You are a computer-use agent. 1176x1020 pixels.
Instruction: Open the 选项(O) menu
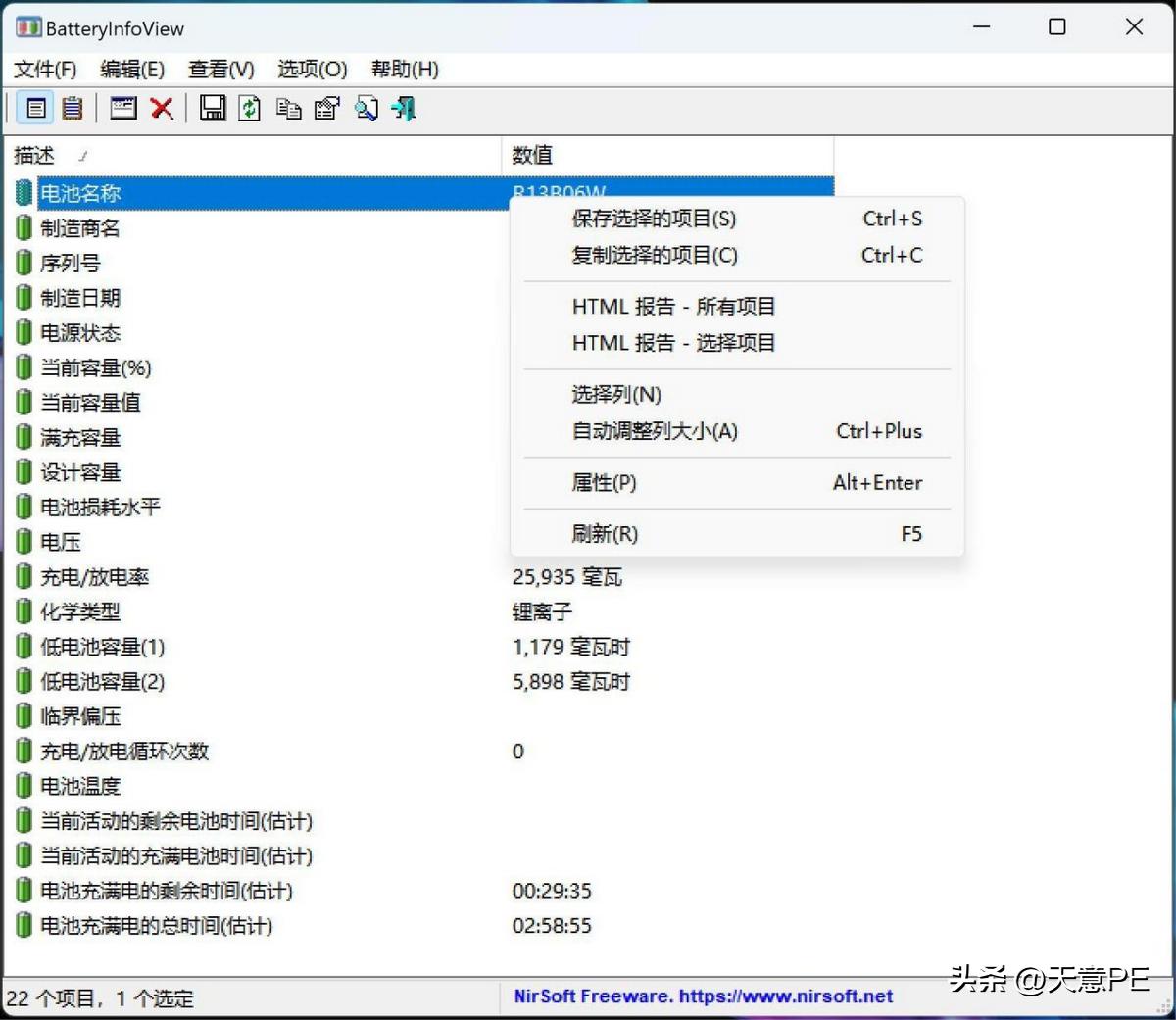coord(312,69)
